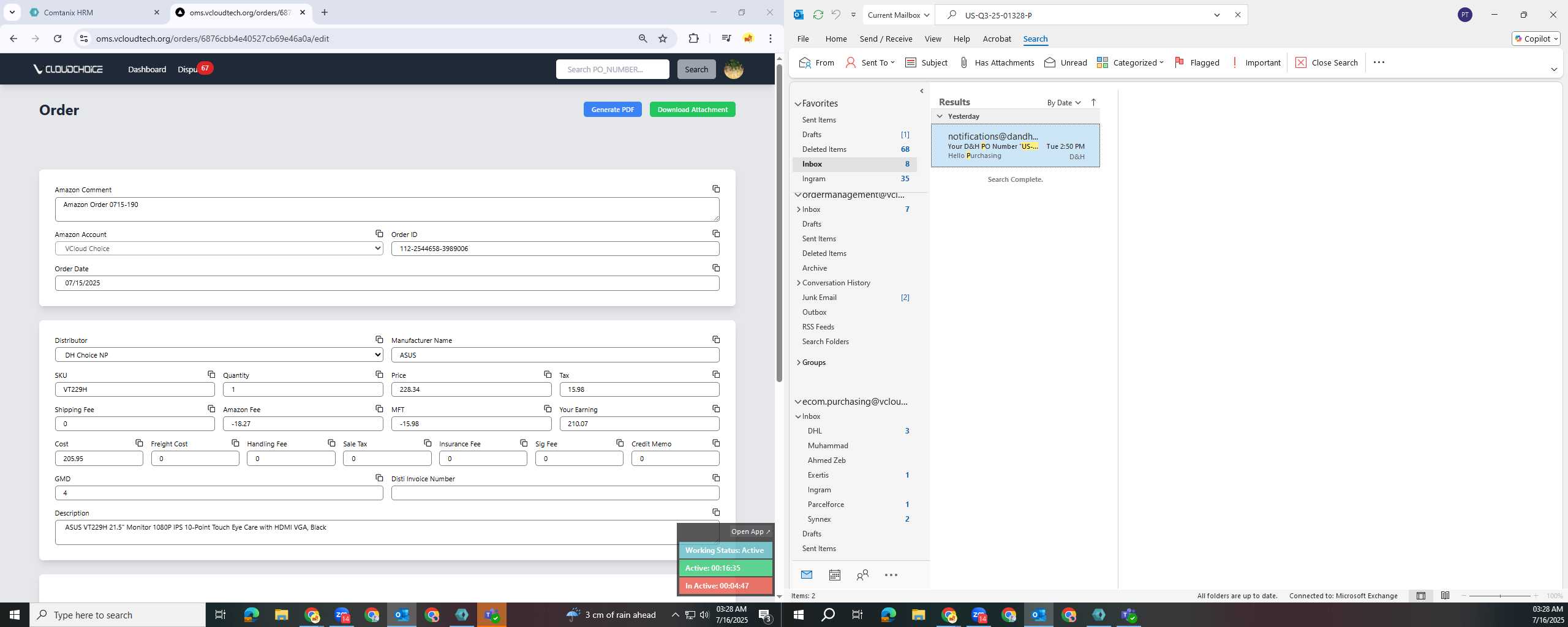This screenshot has height=627, width=1568.
Task: Open Chrome extensions puzzle icon
Action: (693, 39)
